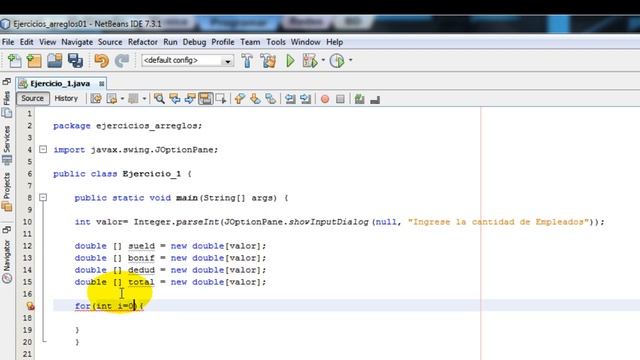Click the error hint bulb on line 17
This screenshot has width=640, height=360.
tap(30, 306)
